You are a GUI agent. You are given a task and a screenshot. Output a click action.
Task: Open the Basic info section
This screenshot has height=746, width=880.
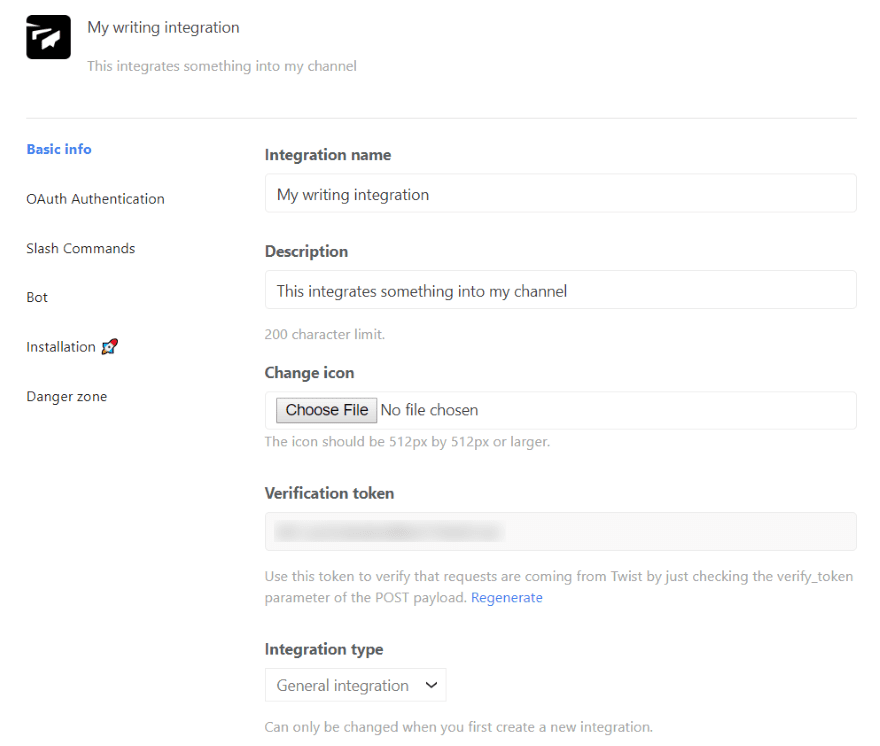(59, 149)
